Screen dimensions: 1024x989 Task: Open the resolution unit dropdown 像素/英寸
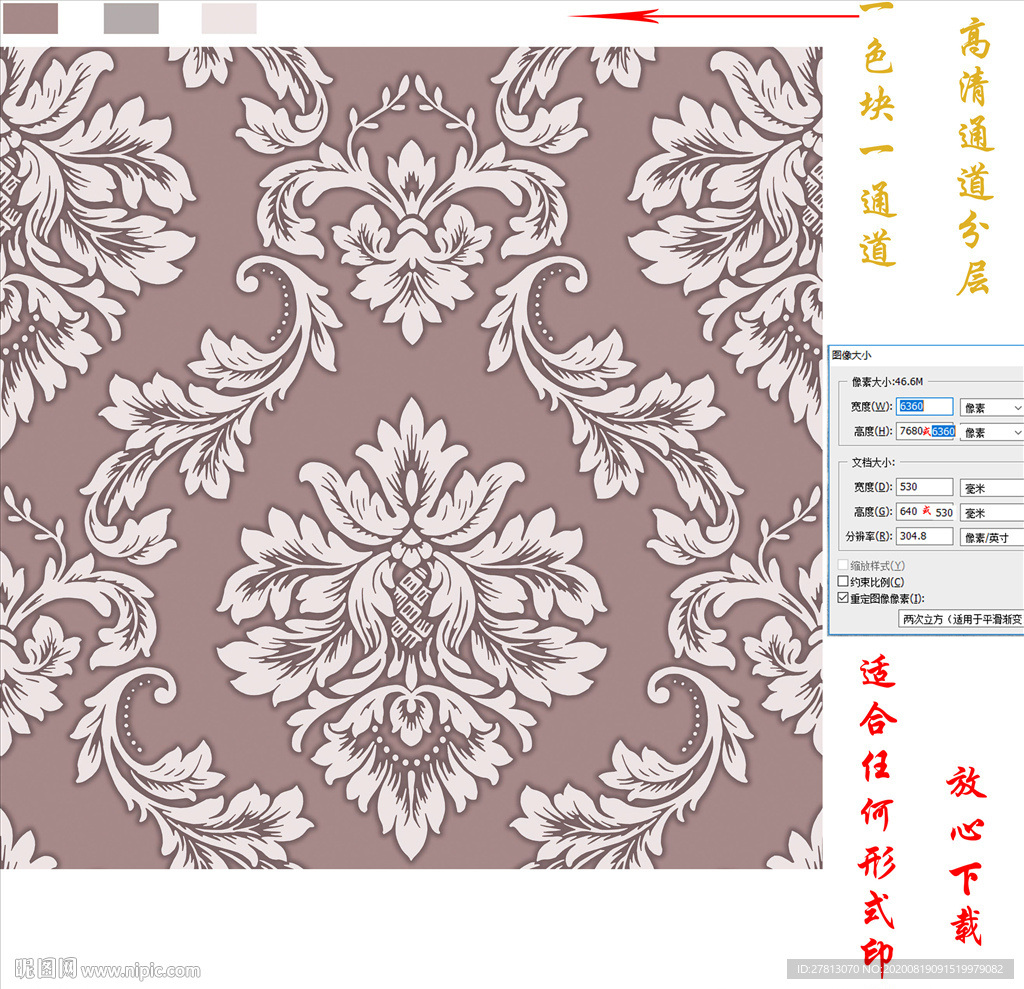(x=992, y=538)
